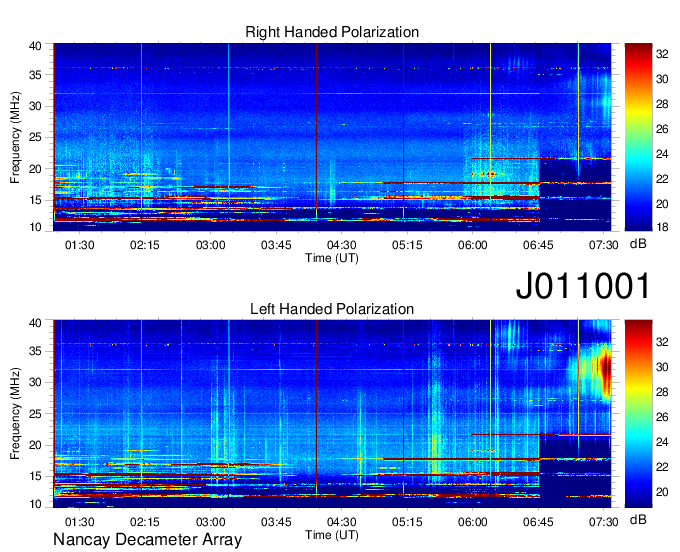Click the "40" frequency tick of the right-handed plot

click(36, 46)
